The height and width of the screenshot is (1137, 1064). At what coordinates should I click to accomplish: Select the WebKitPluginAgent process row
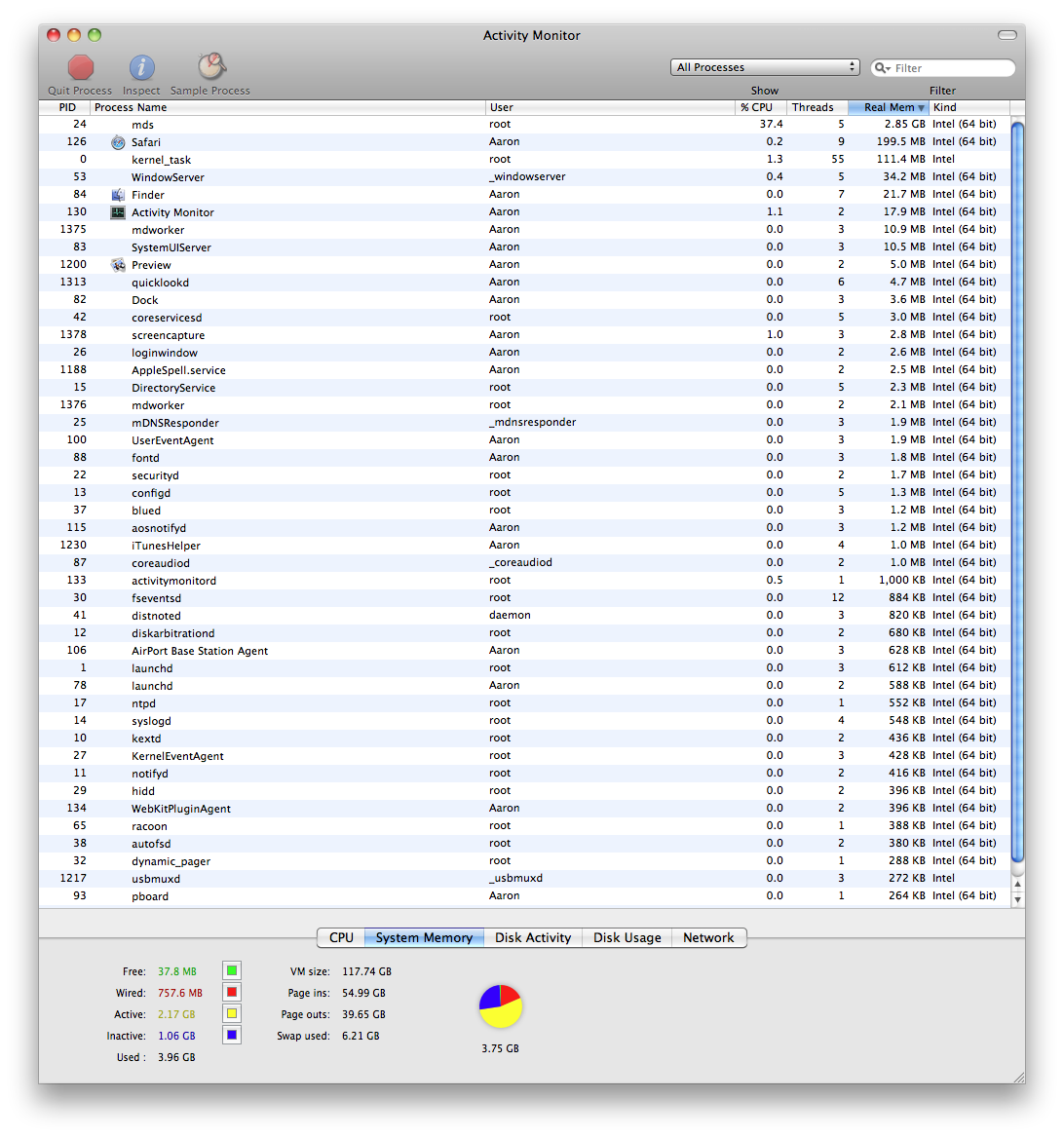click(524, 809)
